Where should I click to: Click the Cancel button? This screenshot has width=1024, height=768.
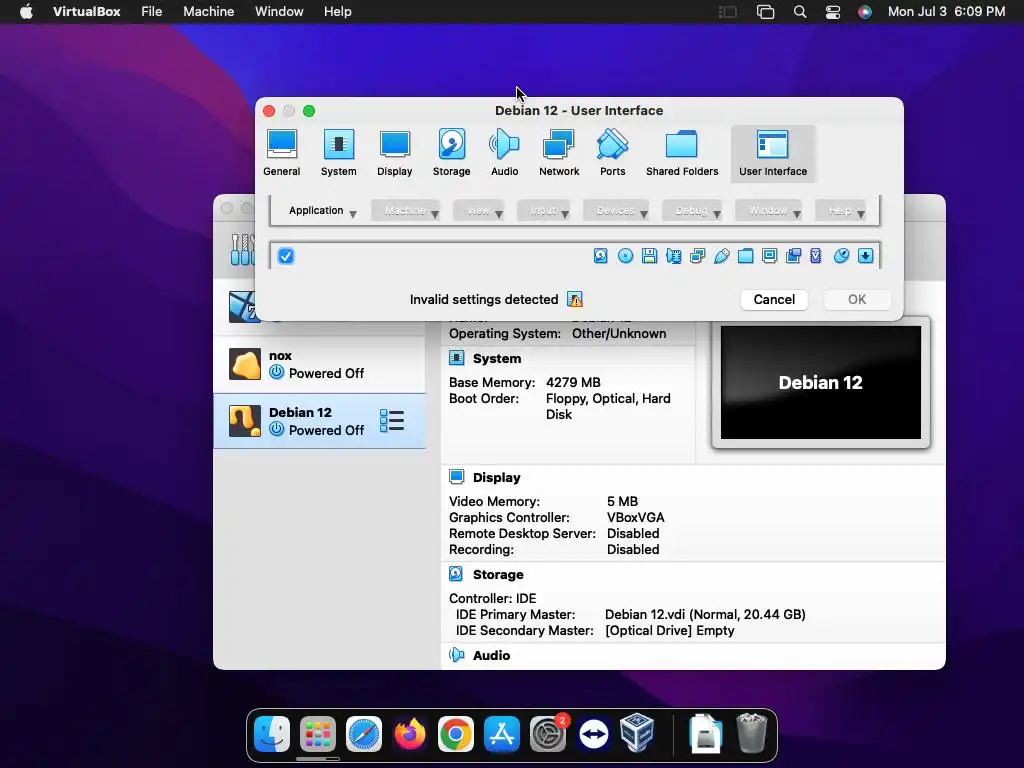tap(774, 300)
